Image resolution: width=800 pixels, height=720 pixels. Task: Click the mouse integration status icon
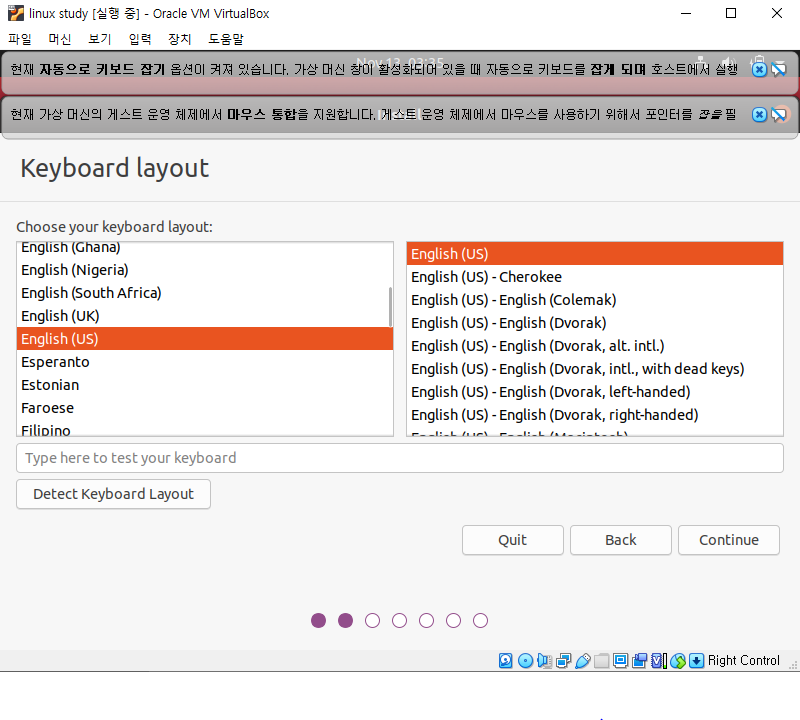click(678, 660)
